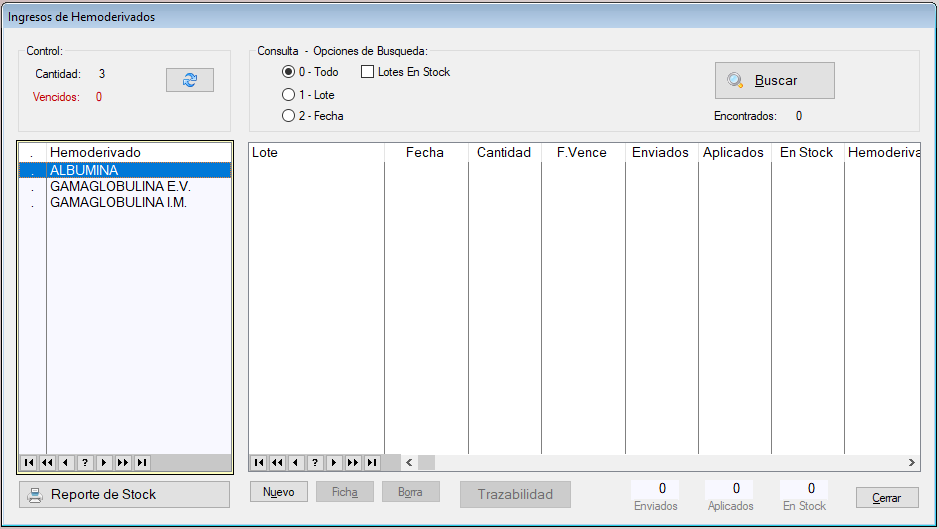
Task: Go to first record in Lote grid navigator
Action: point(258,463)
